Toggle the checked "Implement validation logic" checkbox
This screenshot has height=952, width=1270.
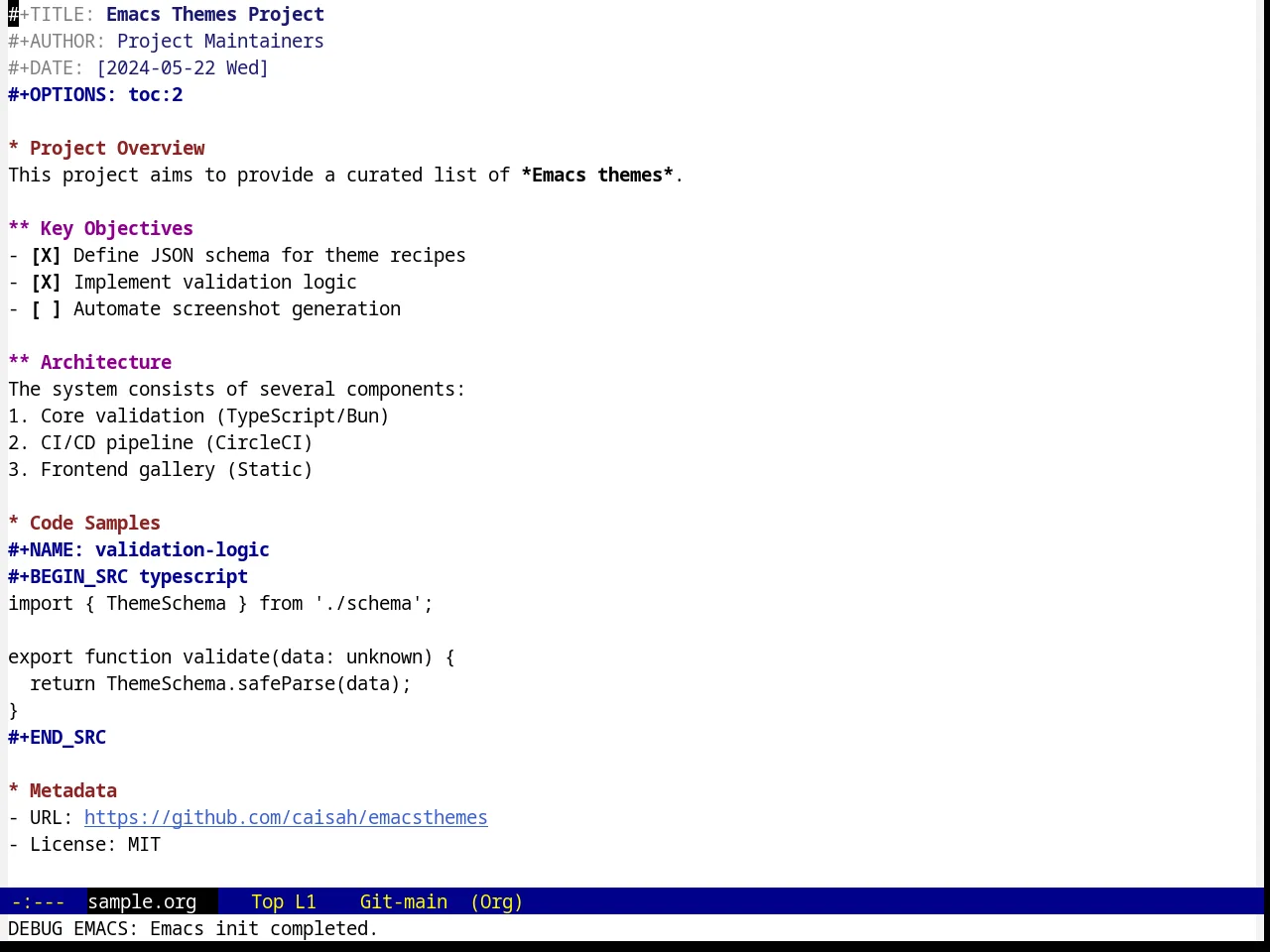46,283
